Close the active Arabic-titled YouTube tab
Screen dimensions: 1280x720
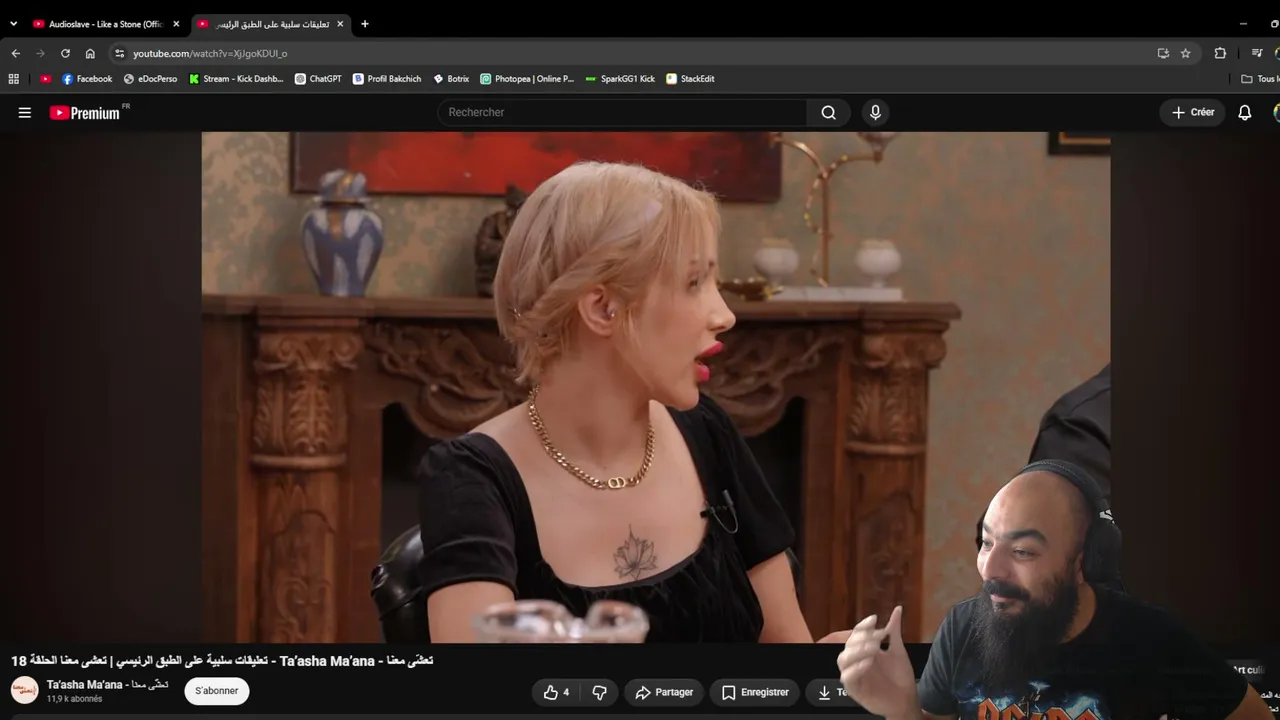tap(340, 24)
